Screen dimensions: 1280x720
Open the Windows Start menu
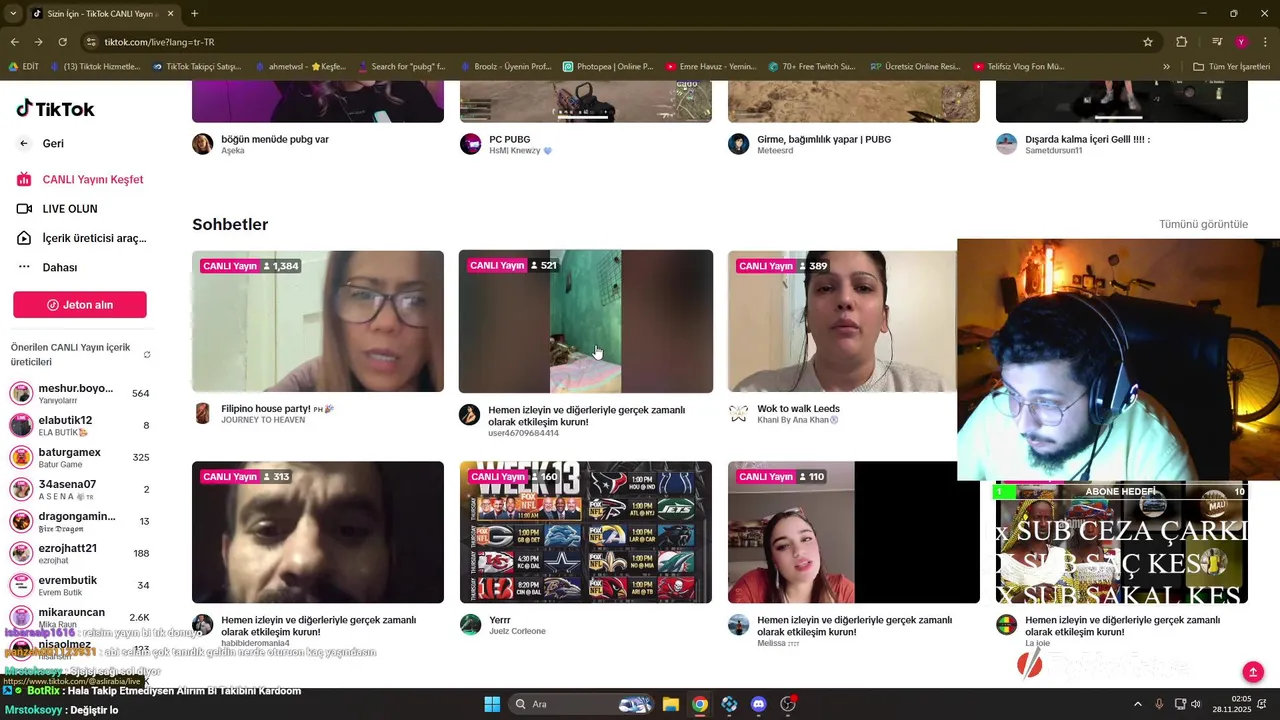coord(492,704)
